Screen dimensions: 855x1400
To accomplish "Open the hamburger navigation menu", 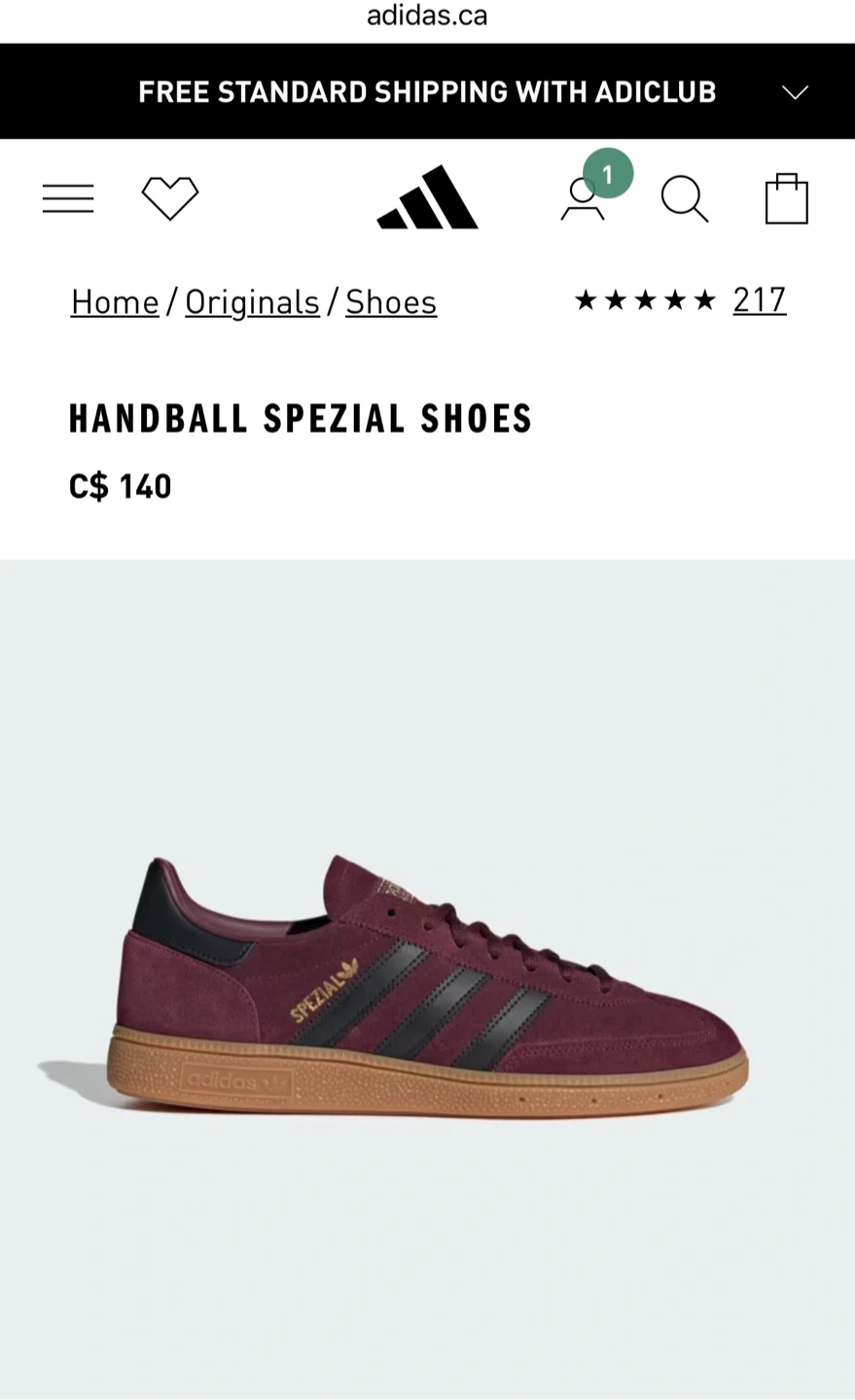I will (68, 198).
